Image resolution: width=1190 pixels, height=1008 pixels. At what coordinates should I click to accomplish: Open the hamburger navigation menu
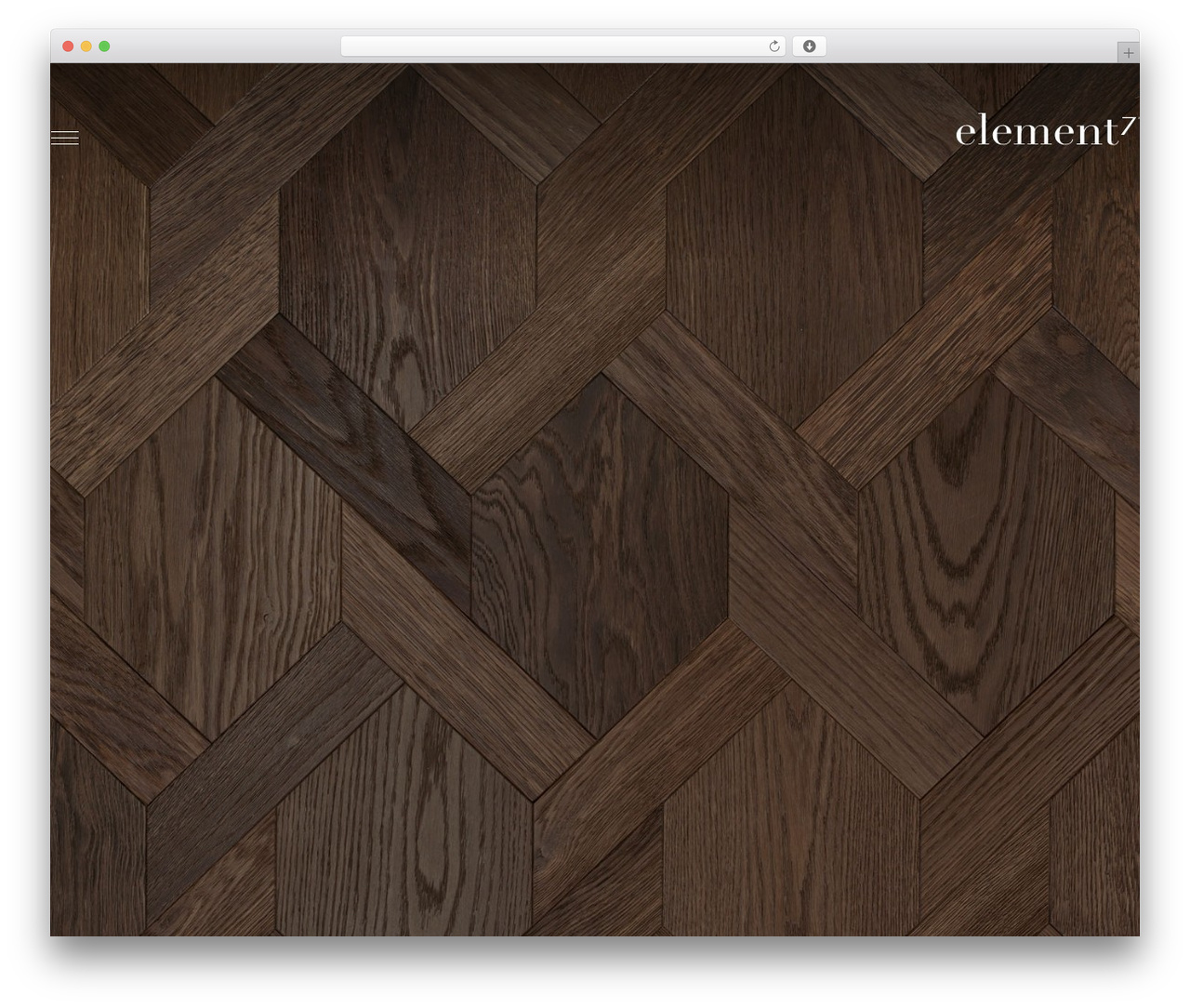64,139
